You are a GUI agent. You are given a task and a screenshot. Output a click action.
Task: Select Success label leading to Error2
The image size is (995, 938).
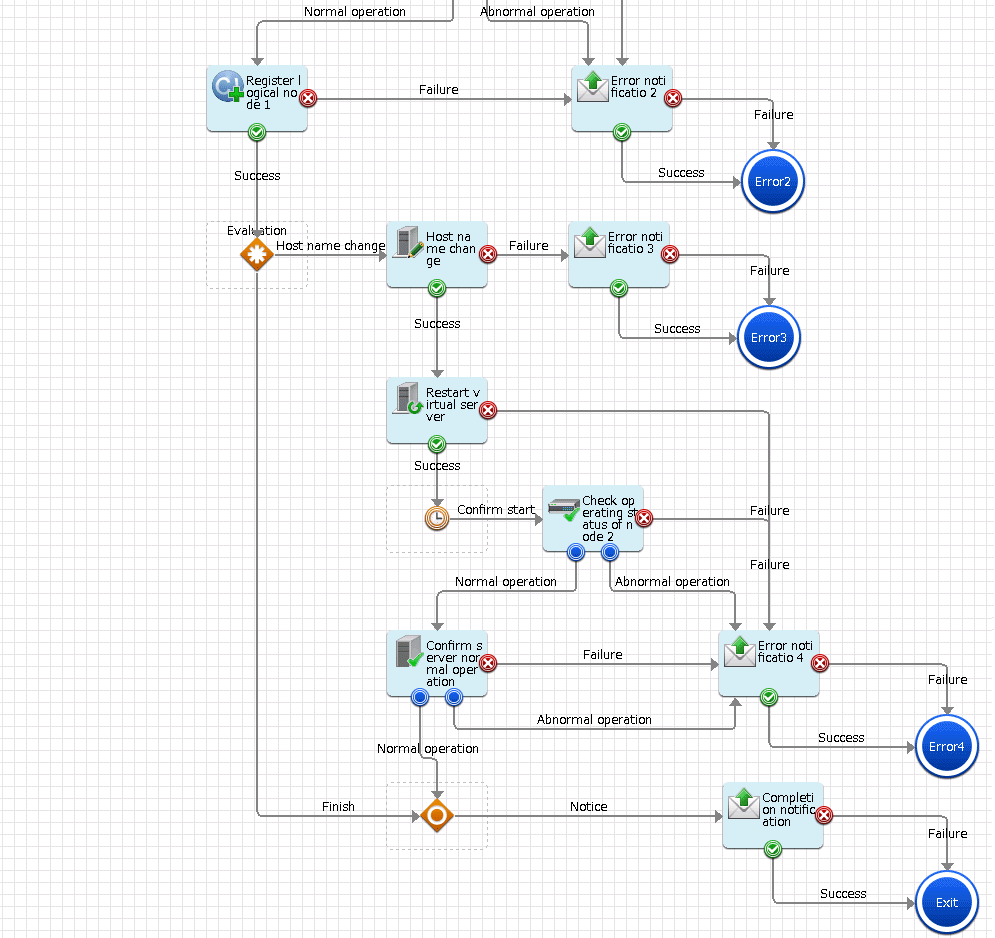[x=681, y=173]
